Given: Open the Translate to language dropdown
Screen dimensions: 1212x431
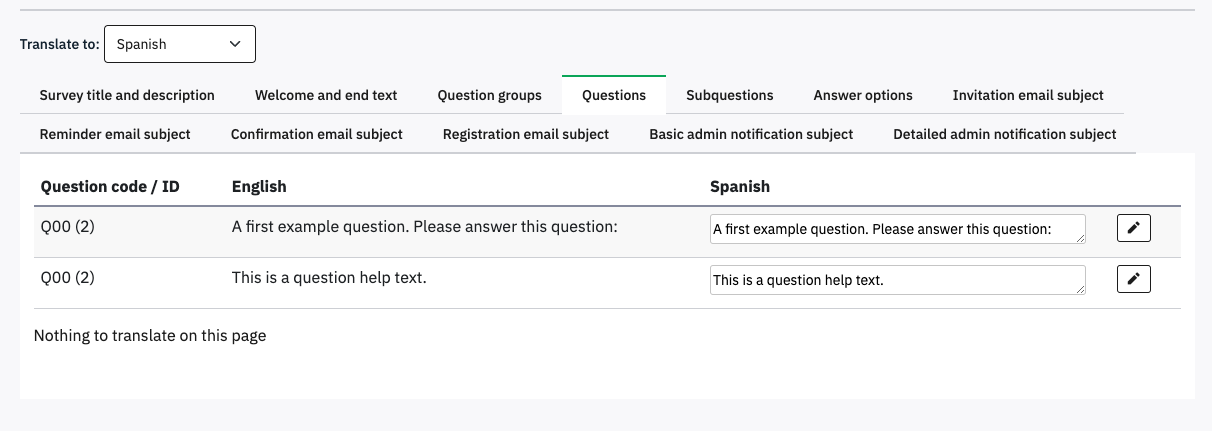Looking at the screenshot, I should [180, 44].
